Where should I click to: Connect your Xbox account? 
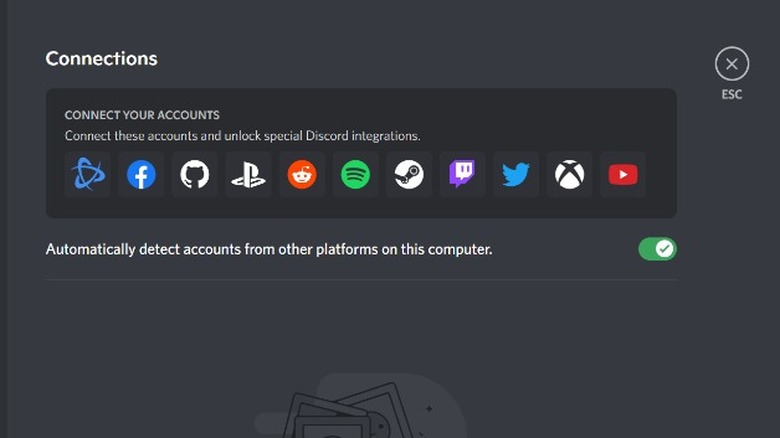coord(569,175)
